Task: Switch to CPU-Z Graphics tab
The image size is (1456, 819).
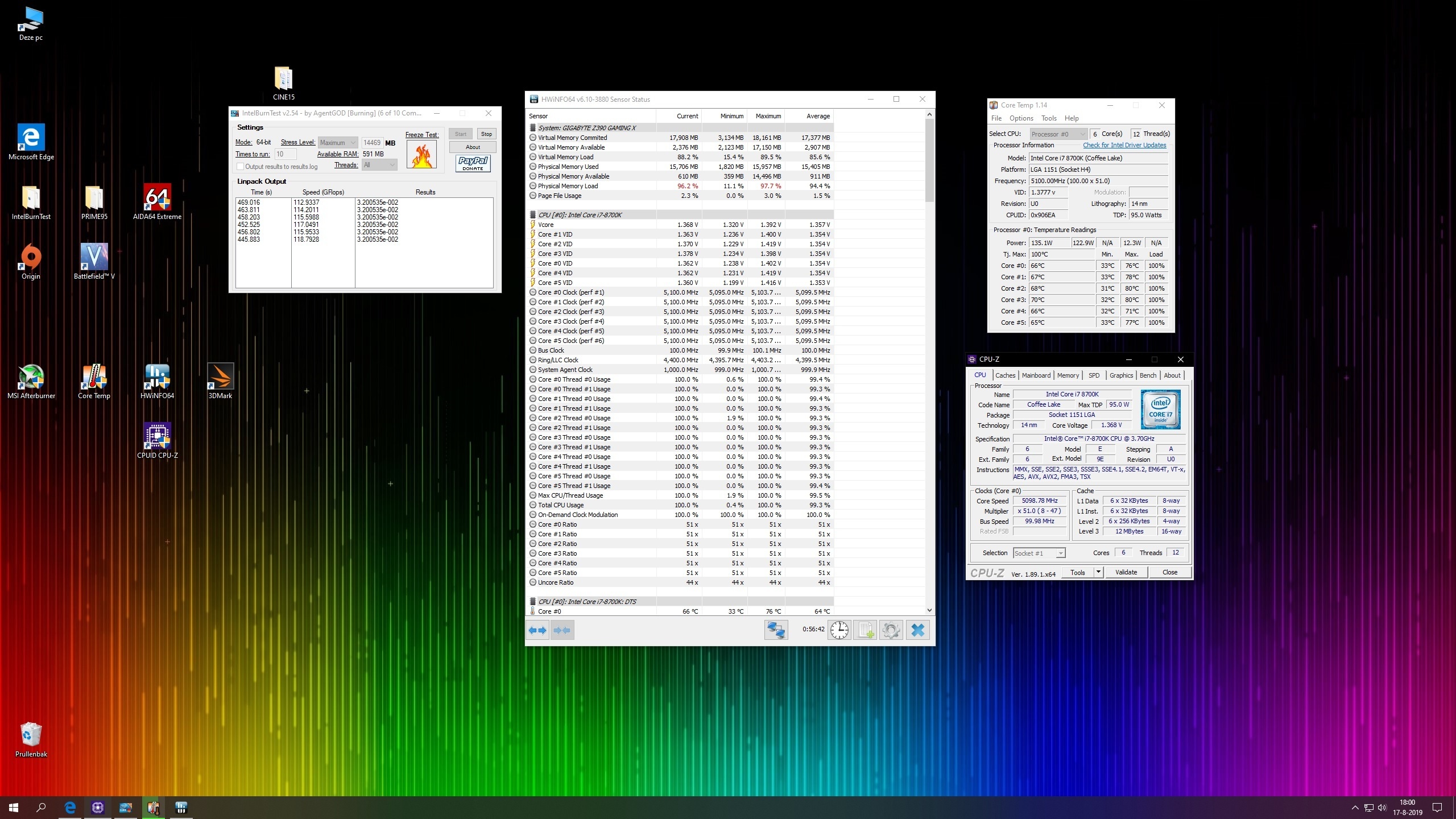Action: 1121,375
